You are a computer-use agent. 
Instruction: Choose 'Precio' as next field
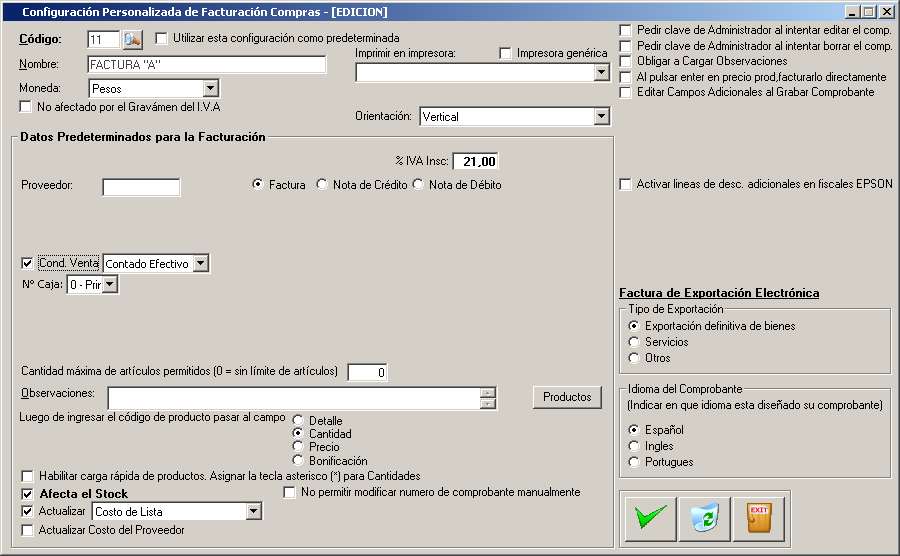pos(298,446)
